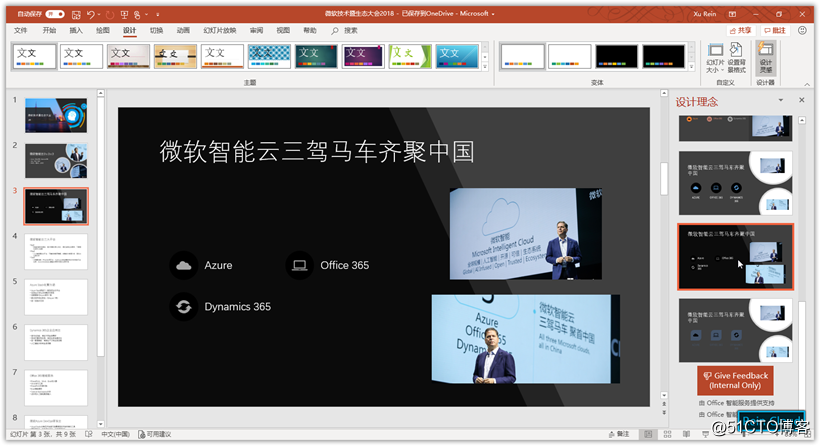The image size is (820, 446).
Task: Select the wood-textured theme thumbnail
Action: pos(175,56)
